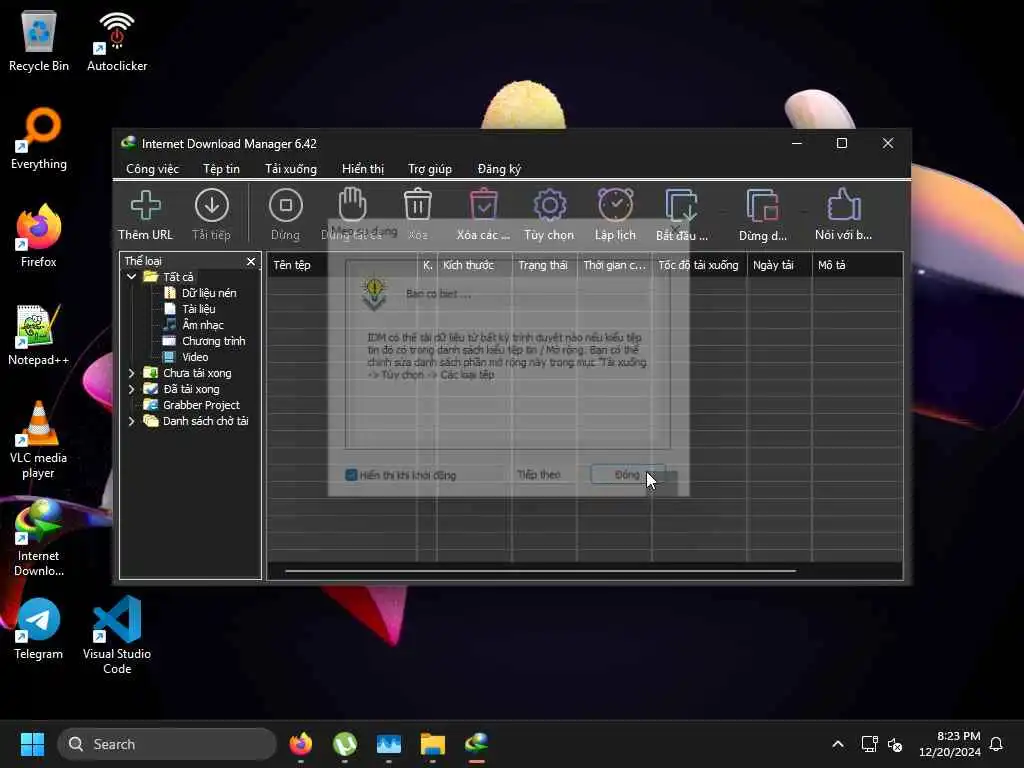The height and width of the screenshot is (768, 1024).
Task: Open Tùy chọn gear options
Action: pos(549,205)
